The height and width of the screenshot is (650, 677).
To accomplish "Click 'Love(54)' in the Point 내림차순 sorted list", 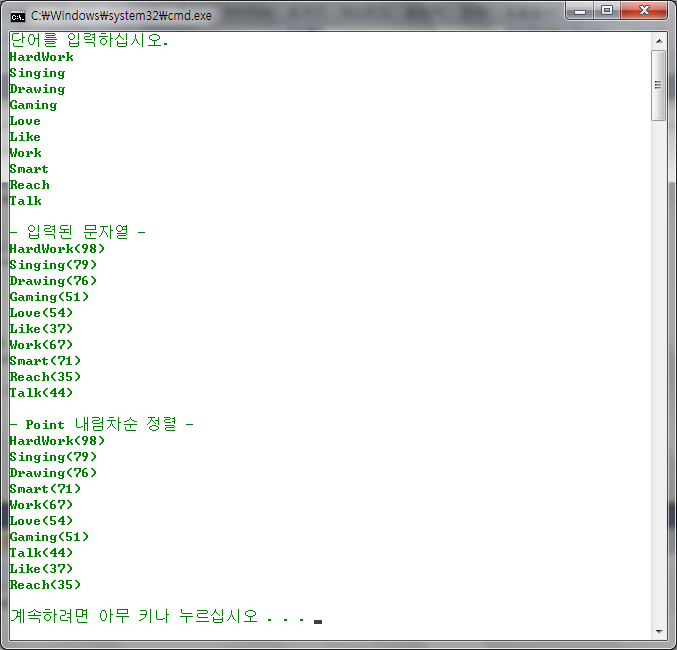I will [41, 520].
